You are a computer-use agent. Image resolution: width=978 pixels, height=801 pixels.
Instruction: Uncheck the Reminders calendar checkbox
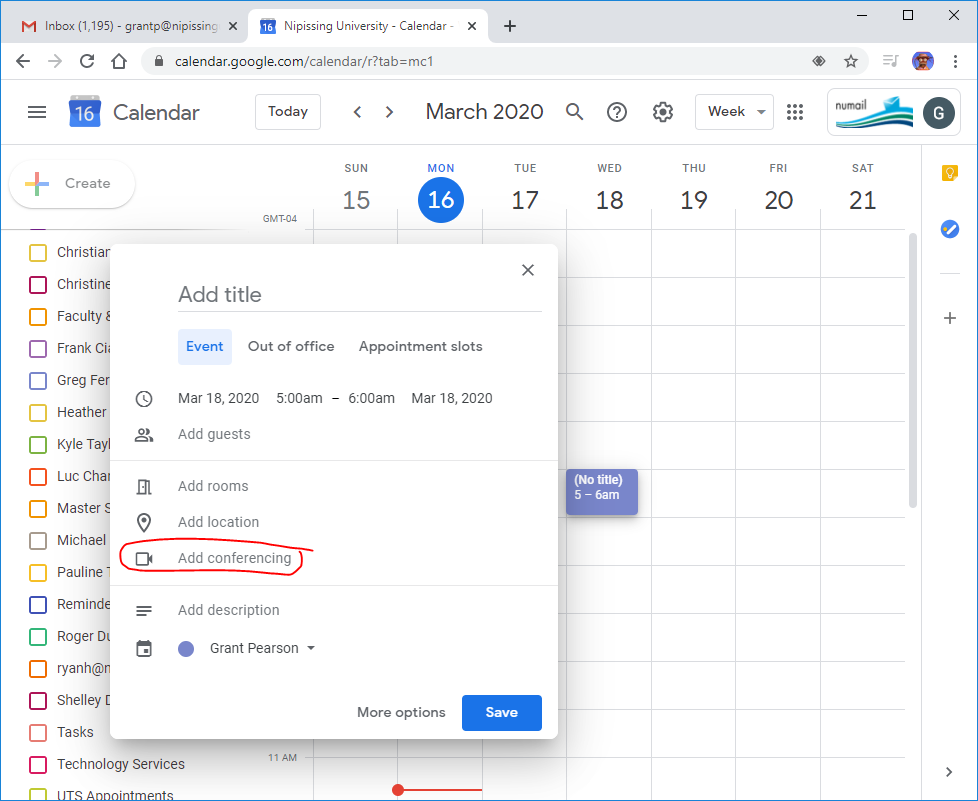tap(38, 604)
